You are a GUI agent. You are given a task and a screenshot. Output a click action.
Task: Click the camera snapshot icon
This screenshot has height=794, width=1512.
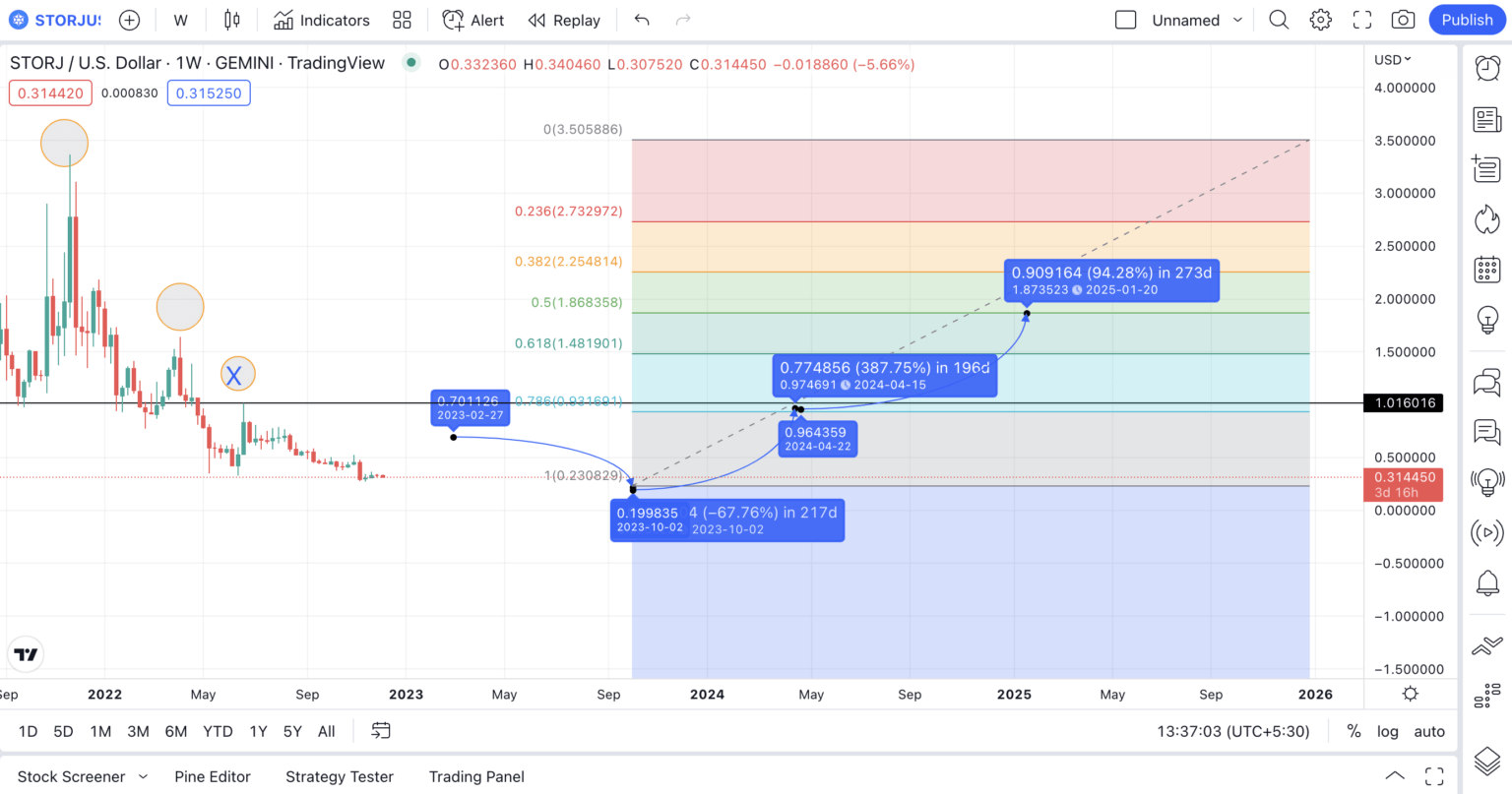click(1403, 20)
